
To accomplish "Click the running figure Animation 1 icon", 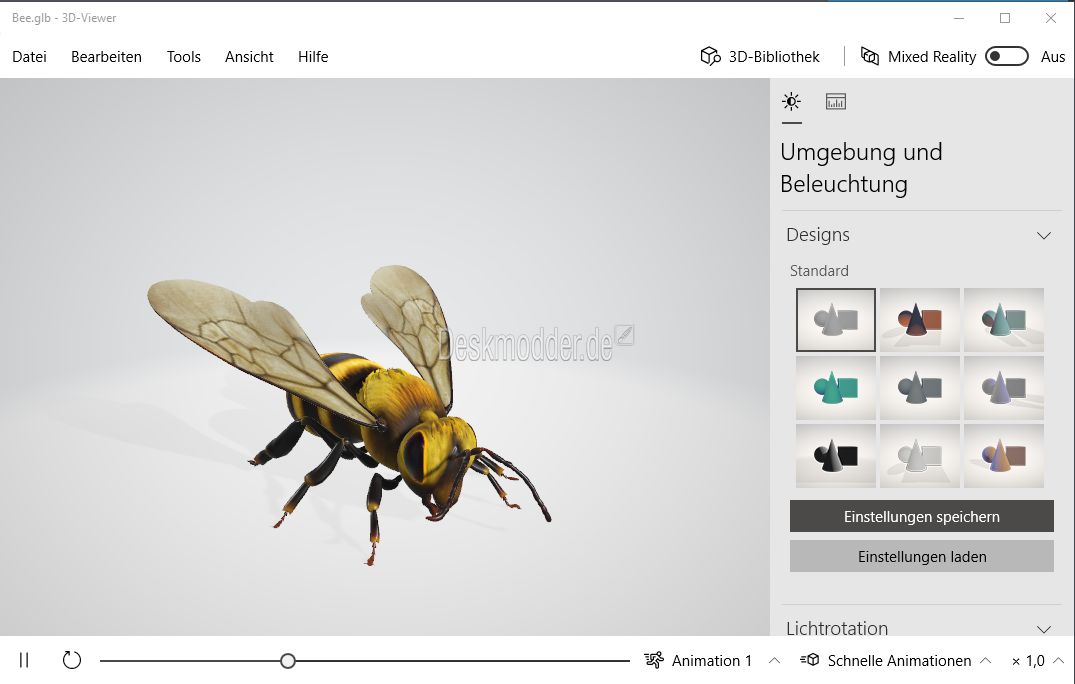I will (x=654, y=660).
